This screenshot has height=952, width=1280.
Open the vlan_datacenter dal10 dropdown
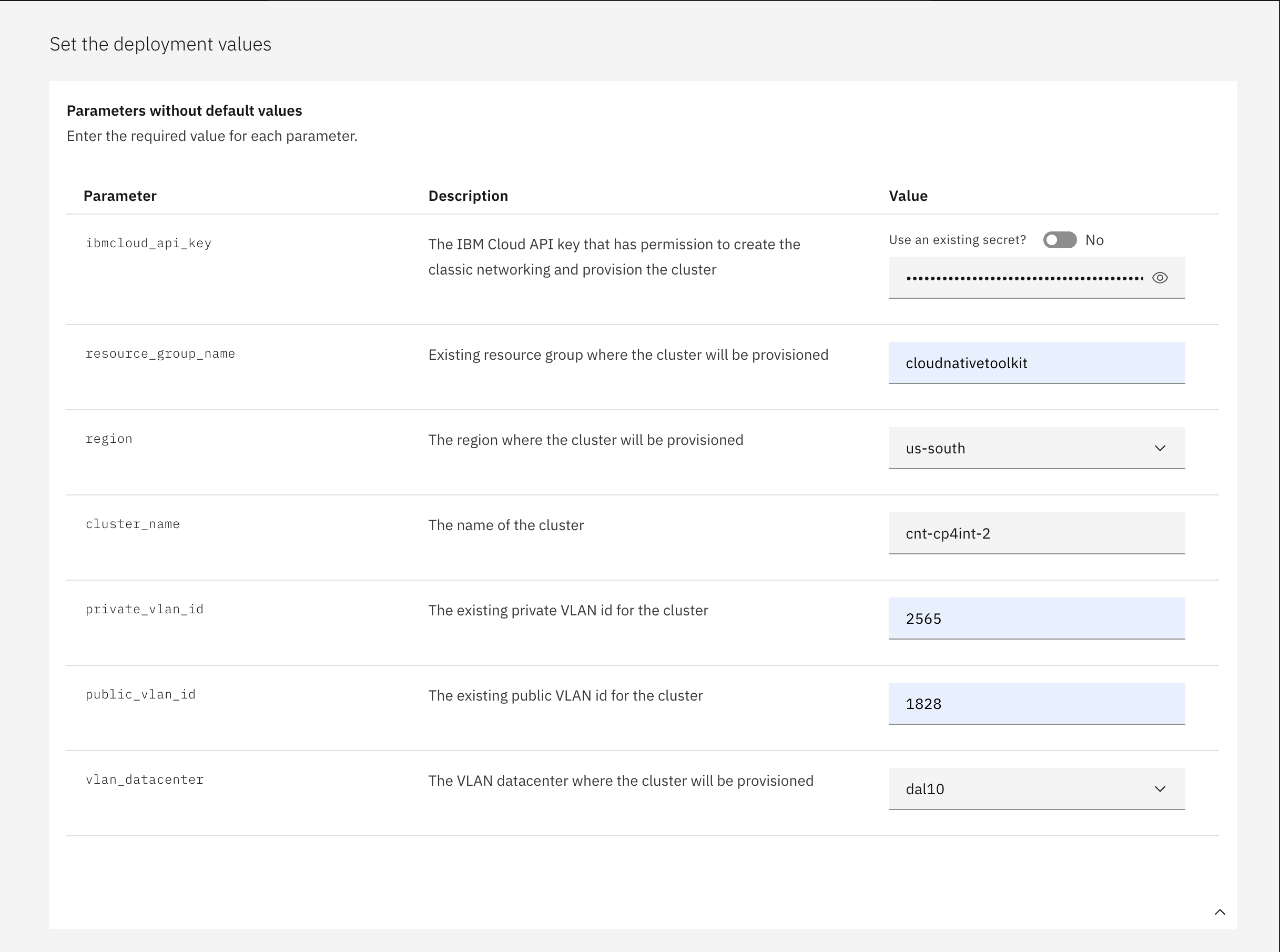click(1037, 789)
